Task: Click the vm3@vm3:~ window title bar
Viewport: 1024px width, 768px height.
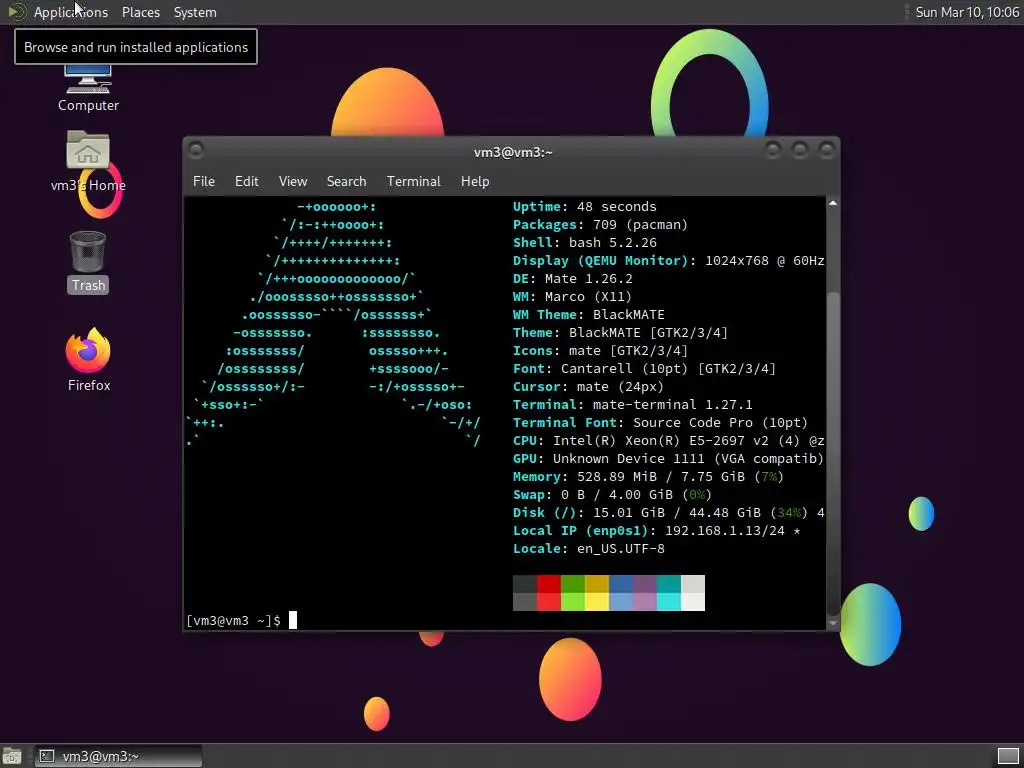Action: (513, 152)
